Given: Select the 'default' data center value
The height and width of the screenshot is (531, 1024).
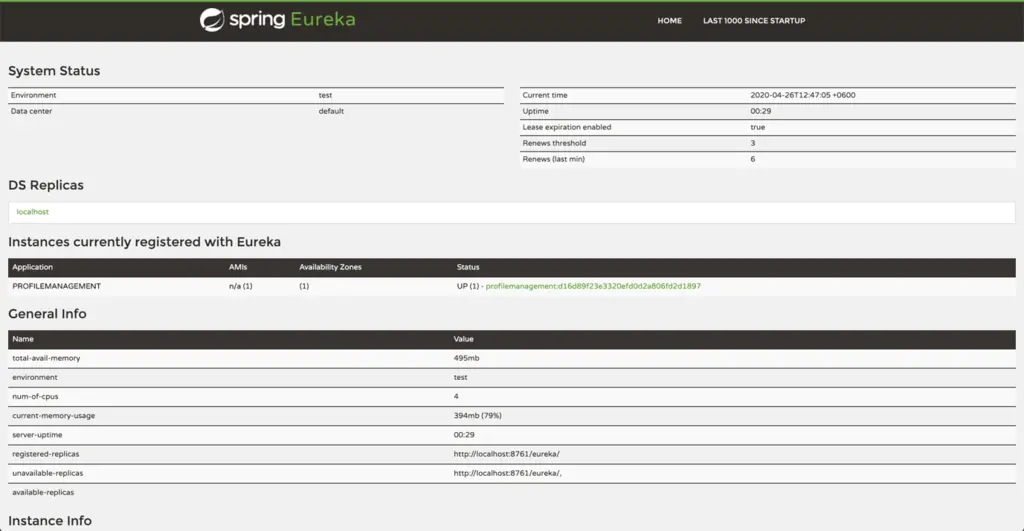Looking at the screenshot, I should [x=331, y=111].
